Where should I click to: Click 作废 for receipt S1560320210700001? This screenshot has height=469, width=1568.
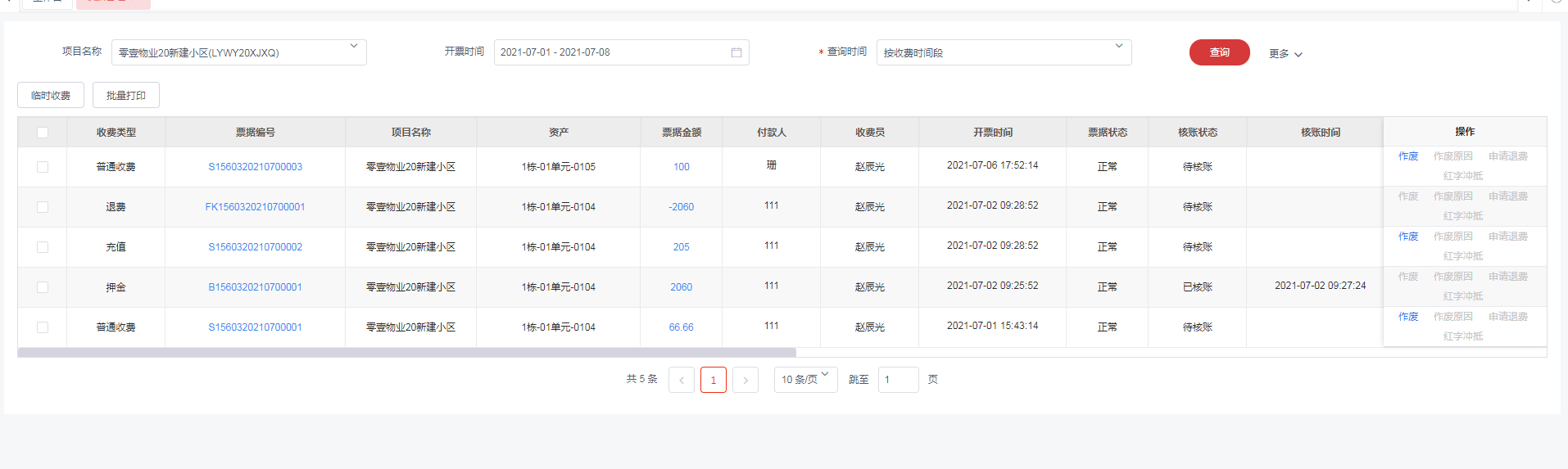click(x=1408, y=317)
